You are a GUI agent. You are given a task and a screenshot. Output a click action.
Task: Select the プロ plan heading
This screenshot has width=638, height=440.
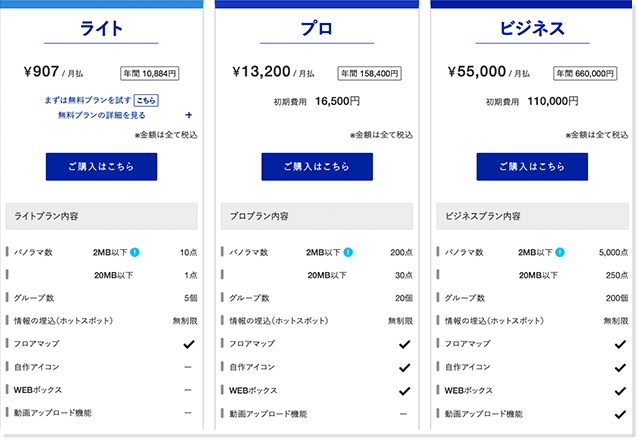point(317,29)
